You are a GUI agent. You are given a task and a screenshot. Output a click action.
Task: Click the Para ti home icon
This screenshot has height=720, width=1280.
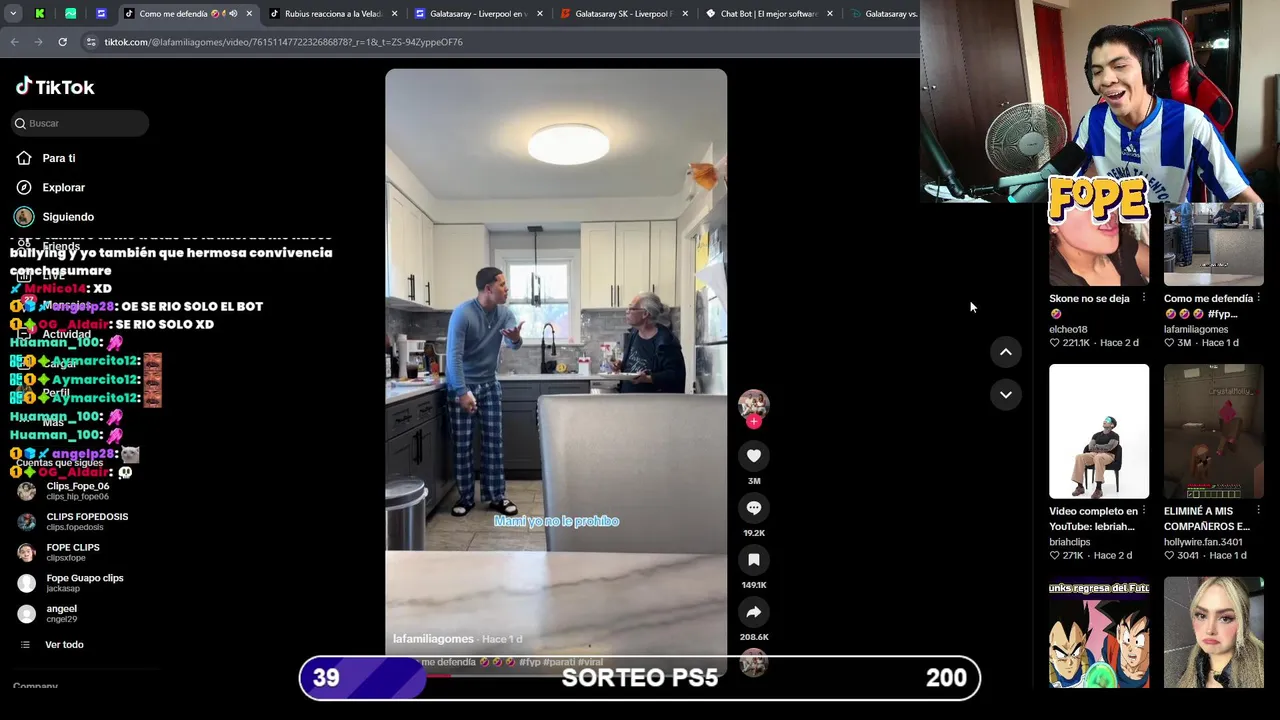coord(24,158)
